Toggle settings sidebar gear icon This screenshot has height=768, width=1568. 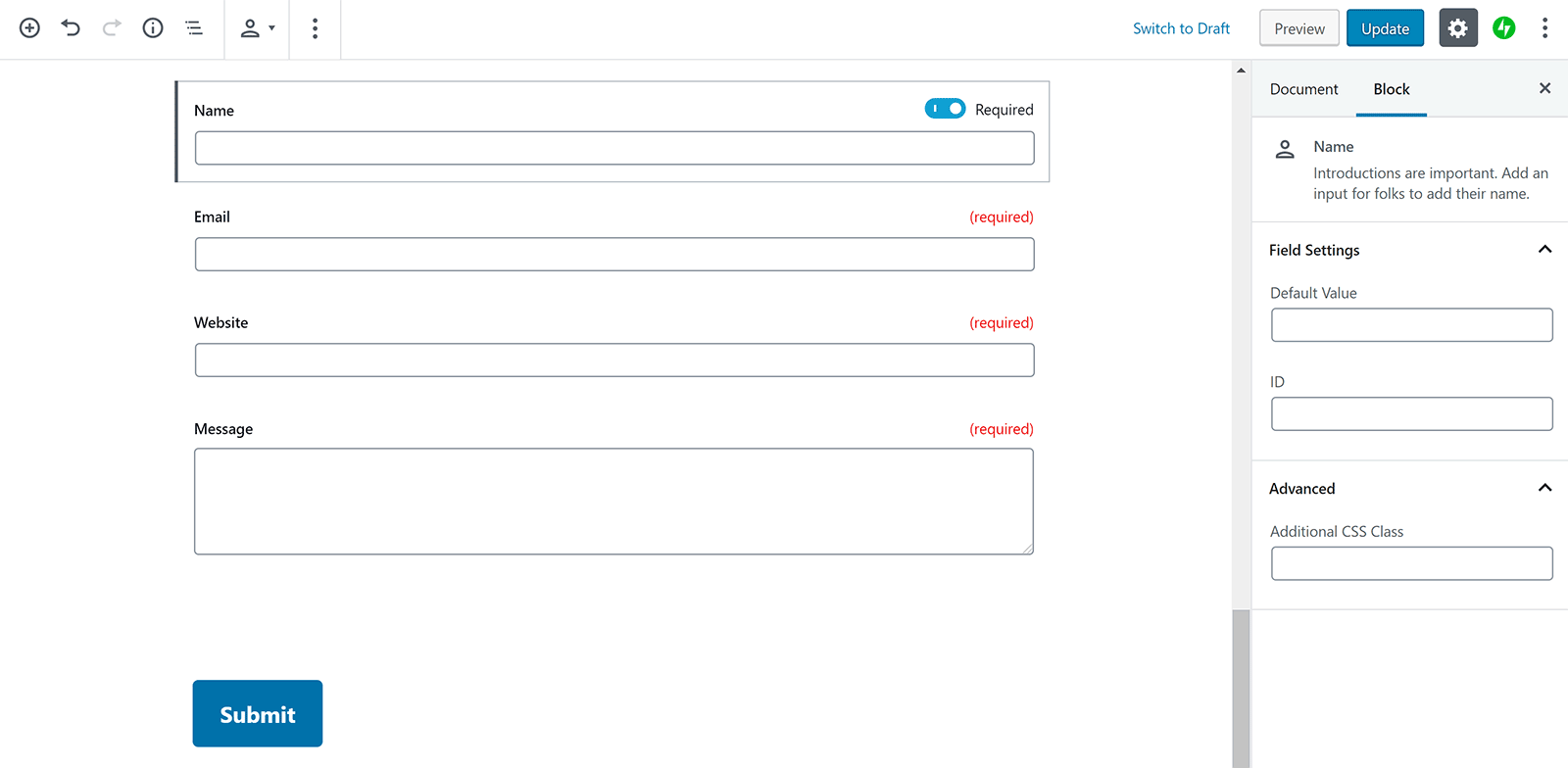coord(1458,28)
